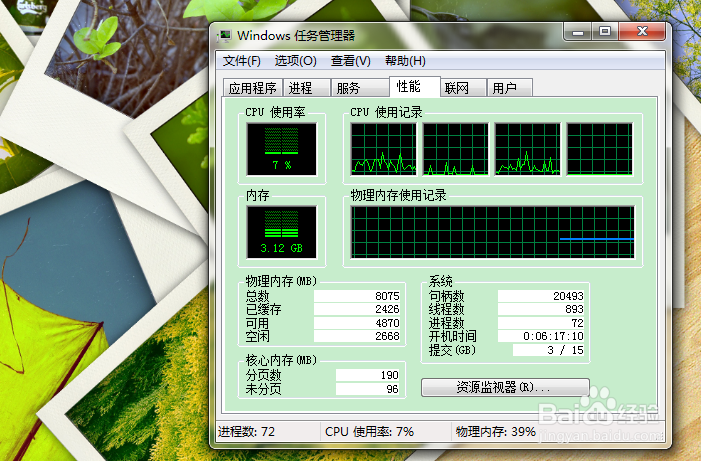The width and height of the screenshot is (701, 461).
Task: Click the 开机时间 value 0:06:17:10
Action: click(541, 336)
